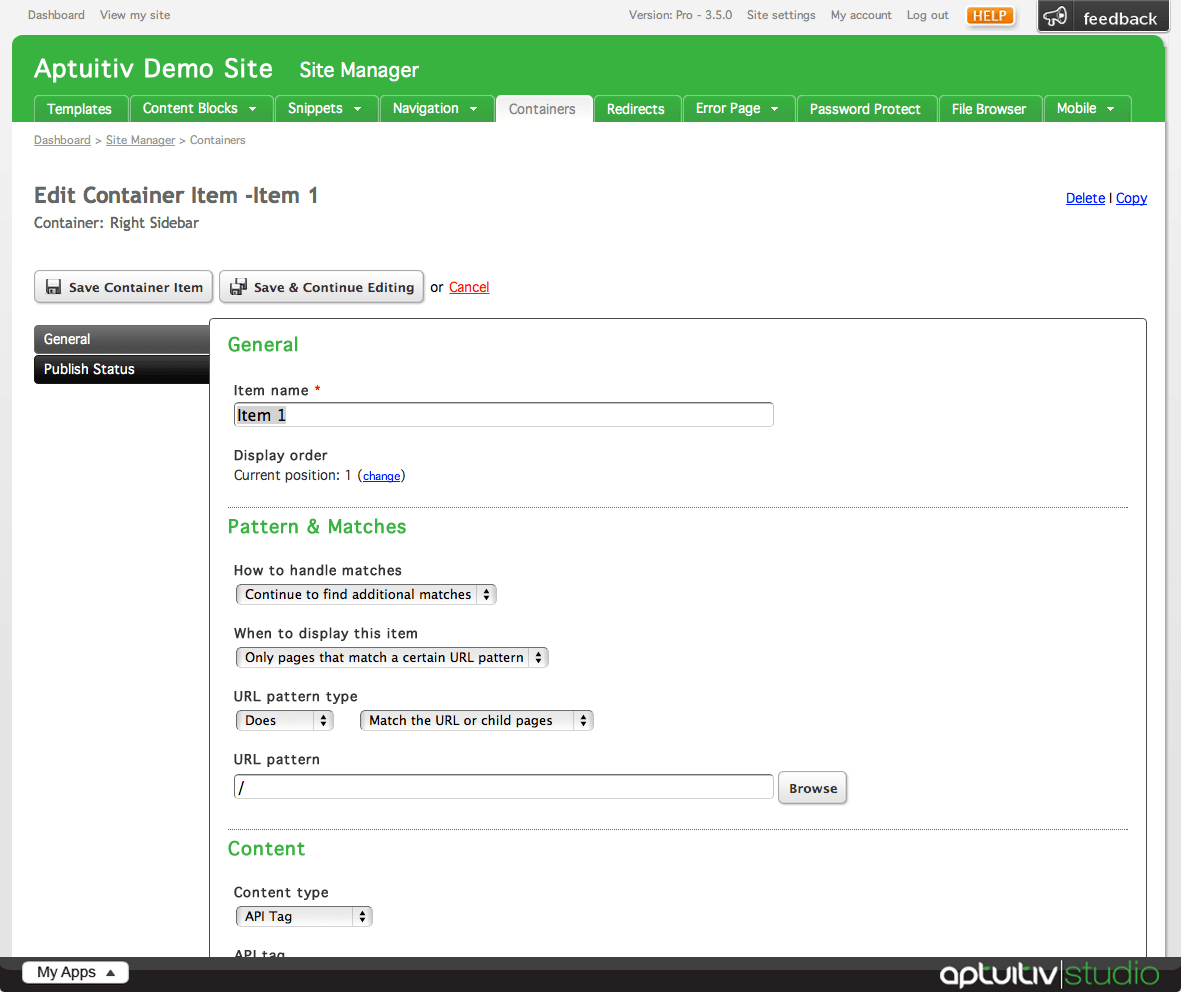This screenshot has width=1181, height=992.
Task: Click the My Apps up-arrow icon
Action: (111, 972)
